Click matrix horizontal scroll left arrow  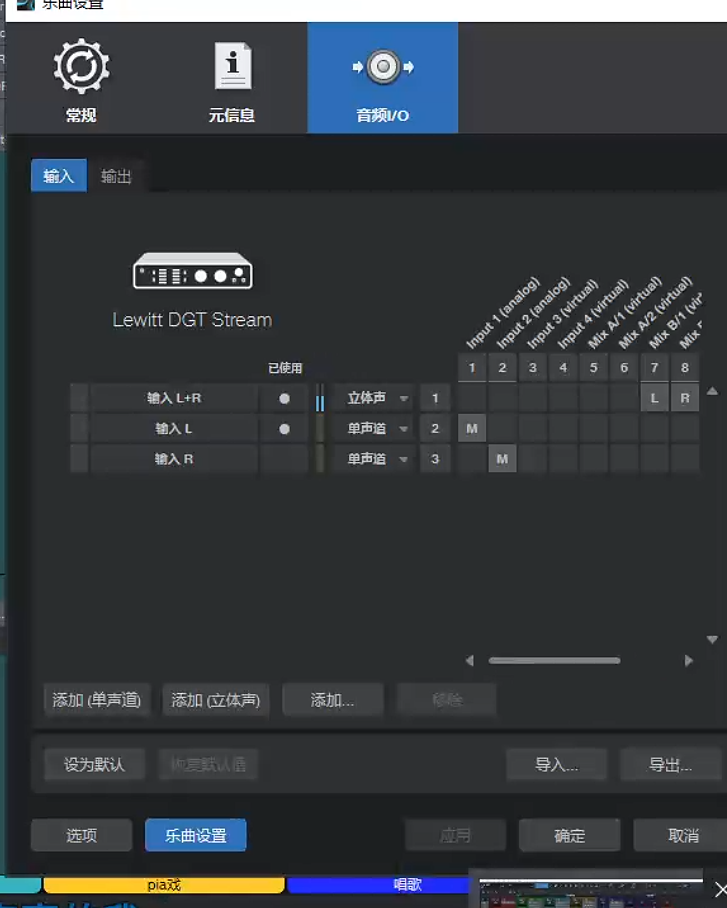coord(470,661)
